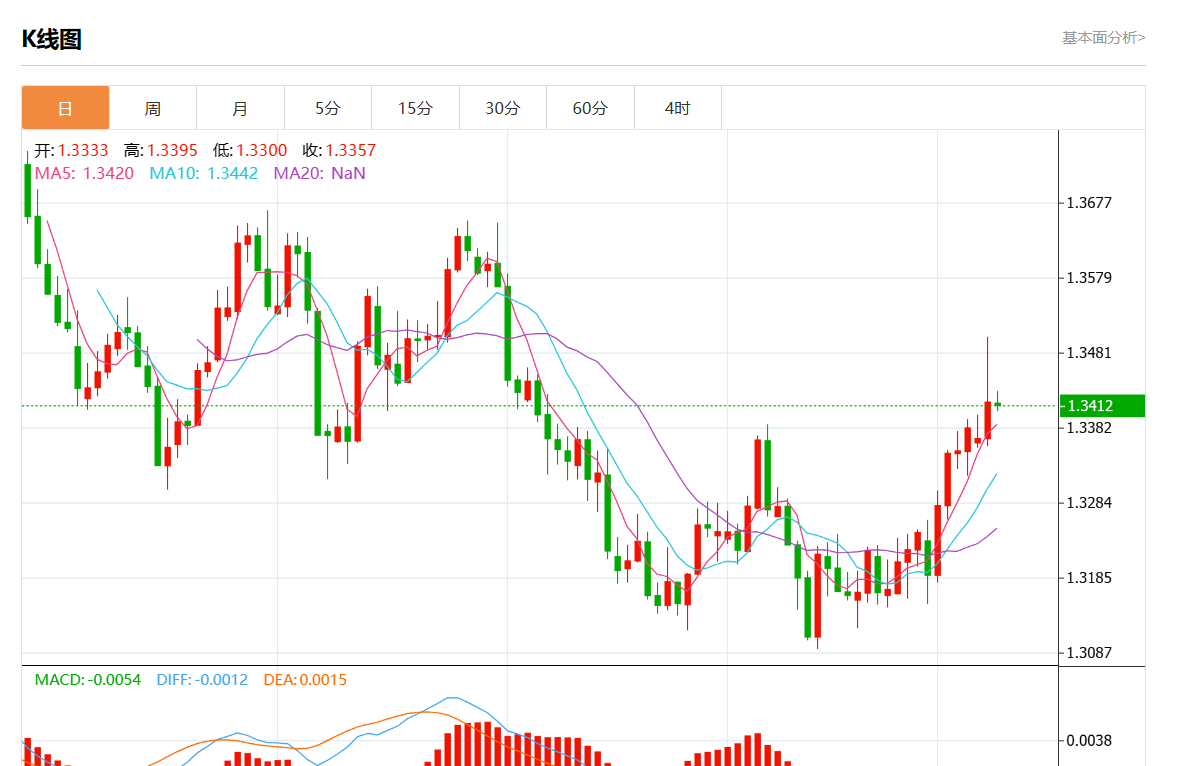The height and width of the screenshot is (766, 1178).
Task: Click the K线图 heading
Action: [51, 39]
